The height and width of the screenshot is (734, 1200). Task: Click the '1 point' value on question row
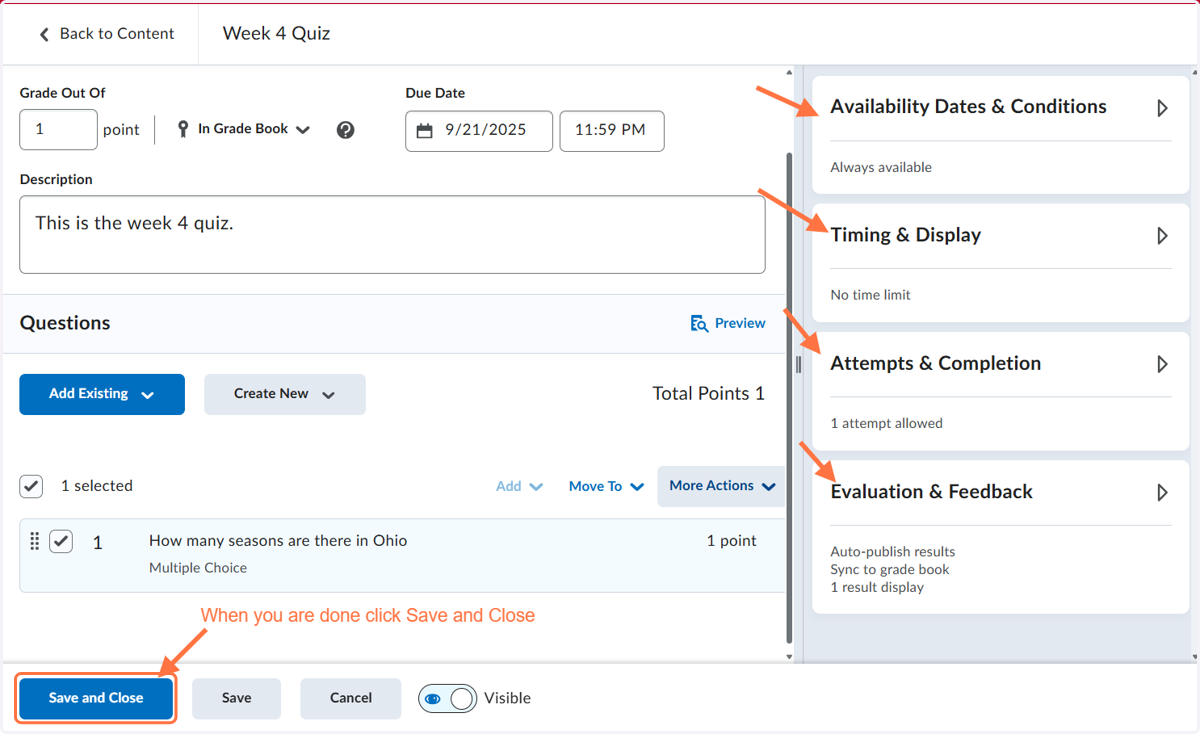[731, 541]
